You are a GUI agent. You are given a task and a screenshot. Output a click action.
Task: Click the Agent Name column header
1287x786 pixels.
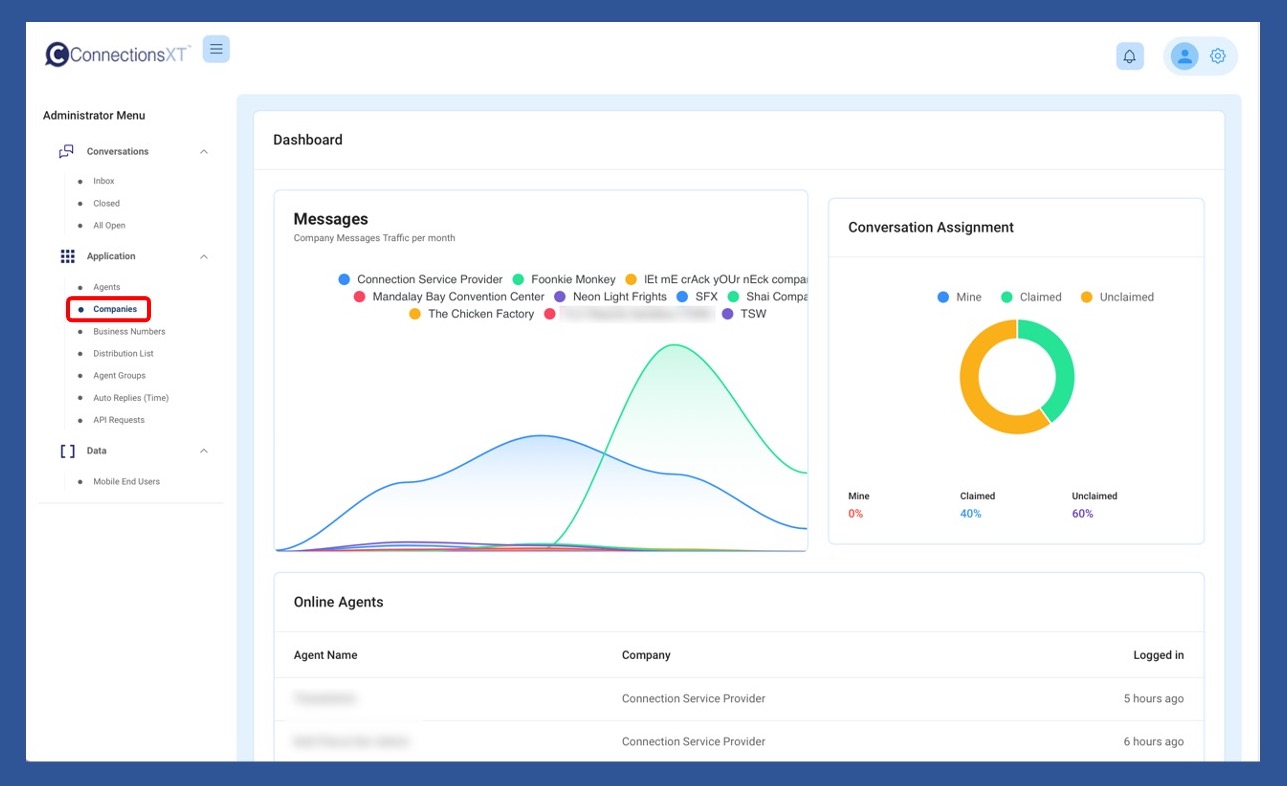coord(325,656)
